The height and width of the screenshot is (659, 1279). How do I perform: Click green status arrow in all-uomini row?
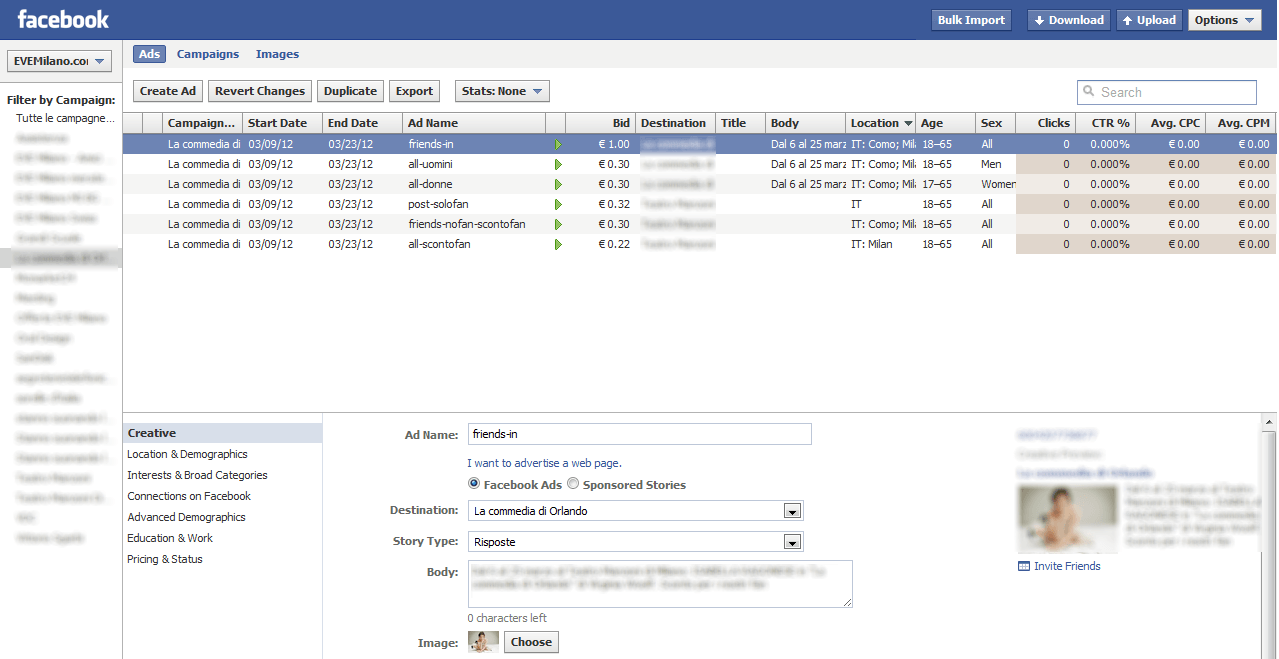tap(558, 165)
